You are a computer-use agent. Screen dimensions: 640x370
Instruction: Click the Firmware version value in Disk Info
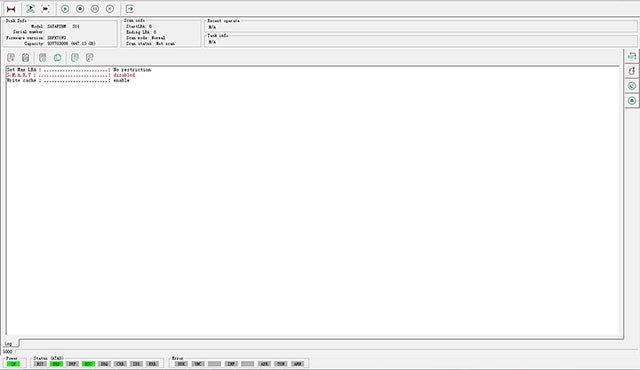pyautogui.click(x=56, y=38)
